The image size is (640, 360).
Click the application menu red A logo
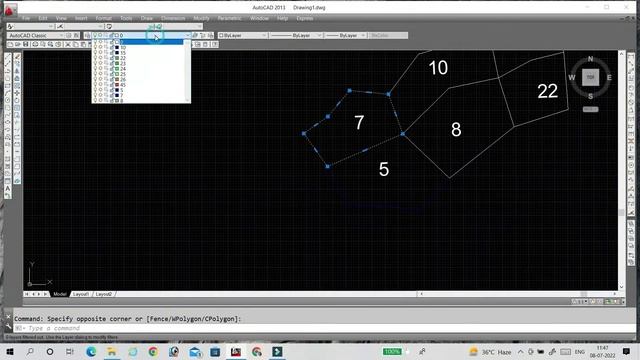click(9, 9)
